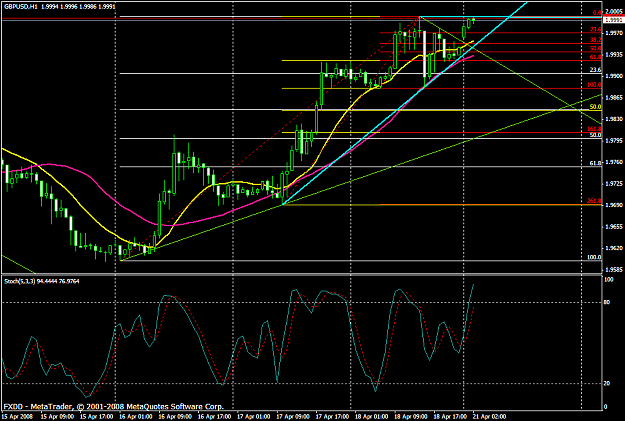Image resolution: width=625 pixels, height=421 pixels.
Task: Click the 1.9865 price axis value
Action: pos(614,97)
